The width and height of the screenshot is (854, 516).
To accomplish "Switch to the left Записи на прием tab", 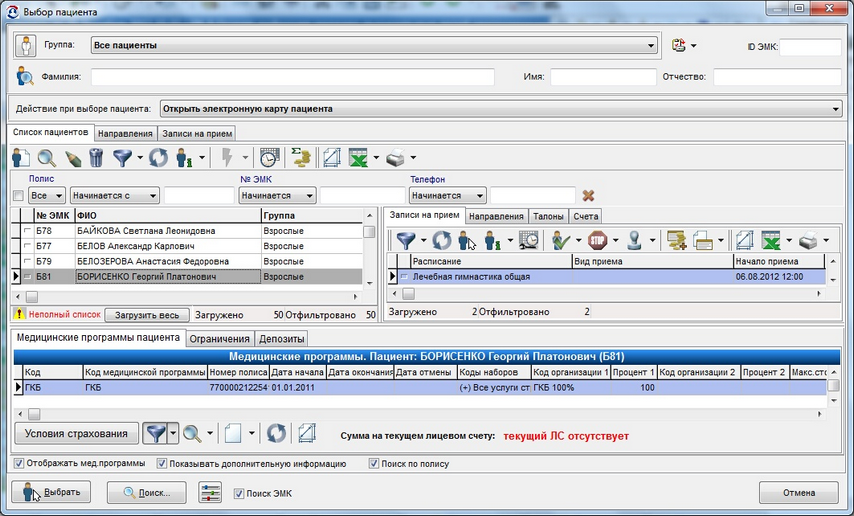I will [197, 133].
